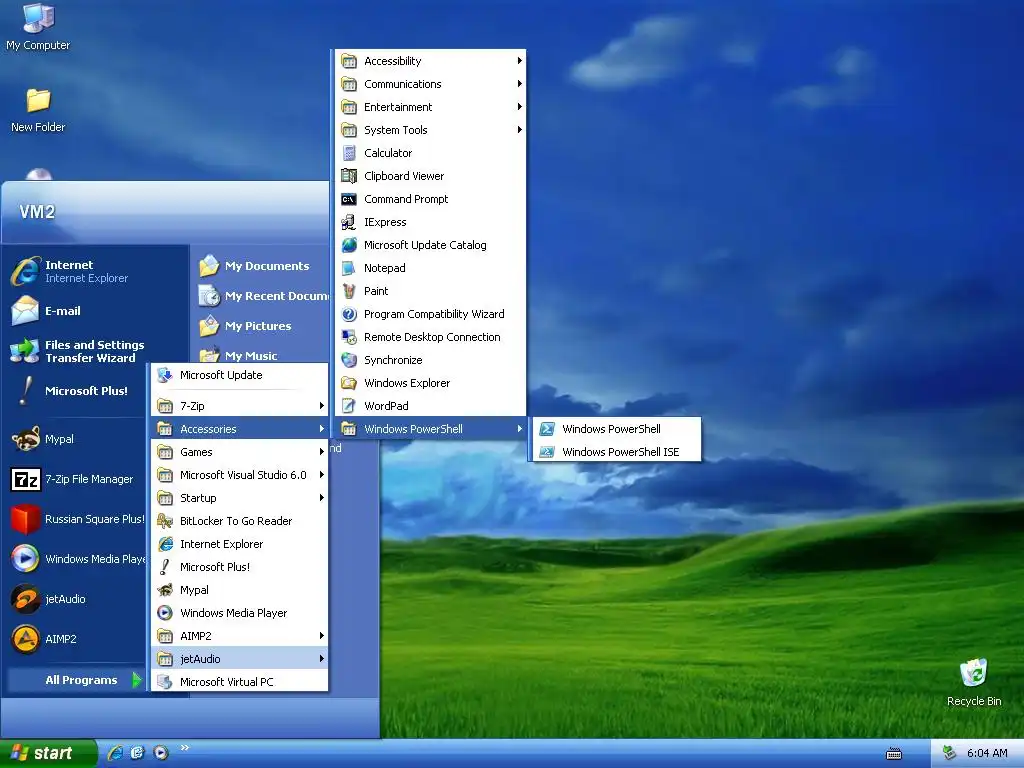Open Command Prompt
Viewport: 1024px width, 768px height.
(x=430, y=199)
